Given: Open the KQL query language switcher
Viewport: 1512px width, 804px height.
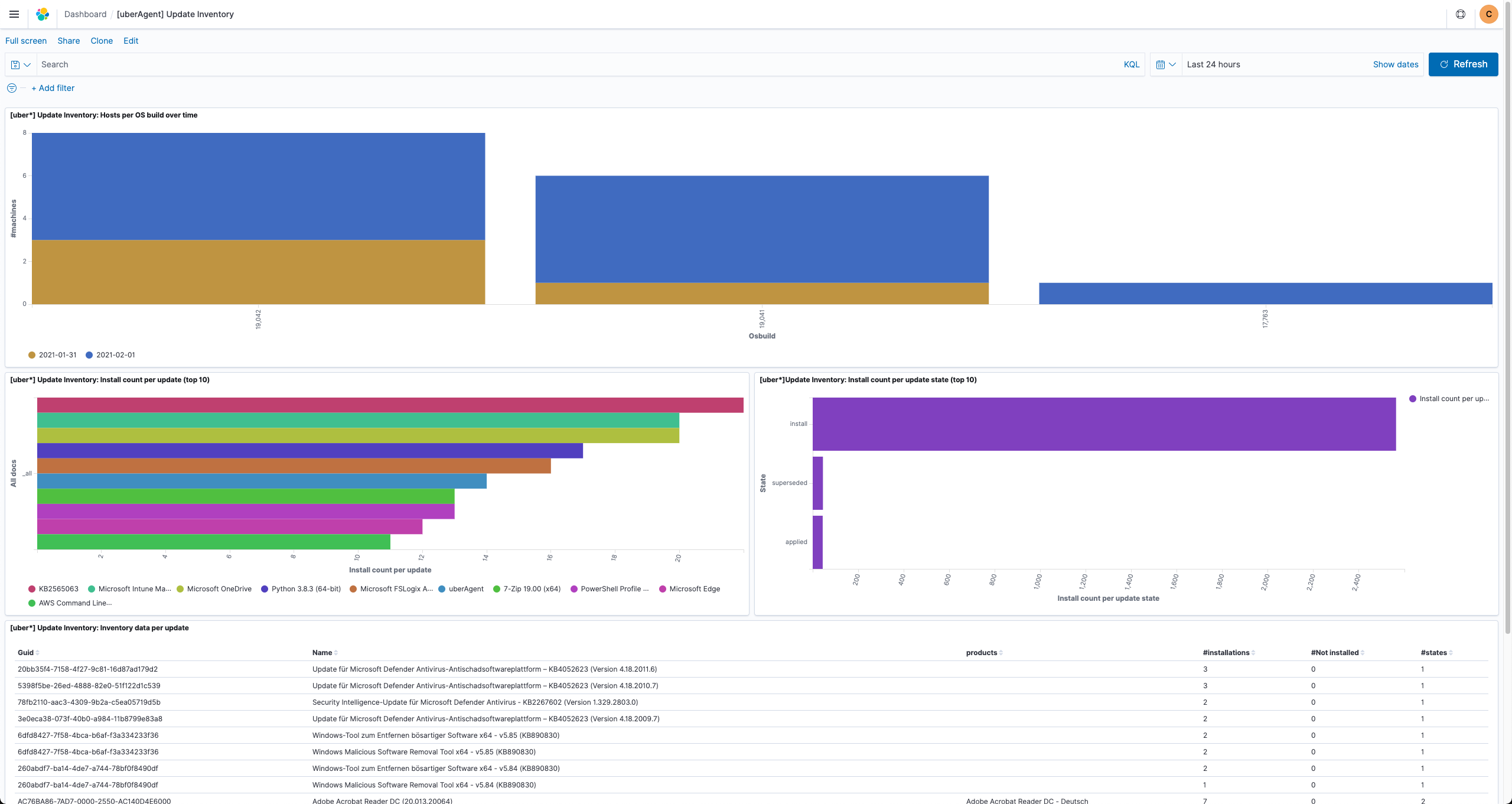Looking at the screenshot, I should (1131, 64).
